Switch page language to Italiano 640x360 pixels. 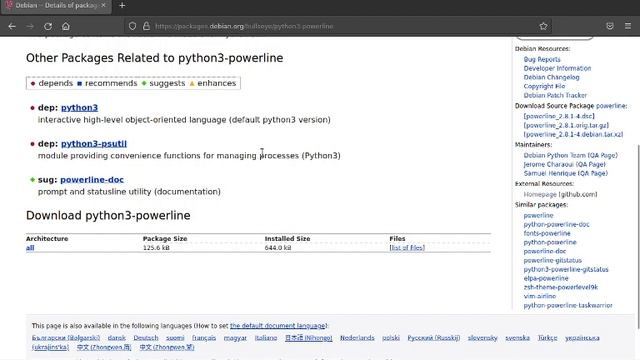point(266,338)
